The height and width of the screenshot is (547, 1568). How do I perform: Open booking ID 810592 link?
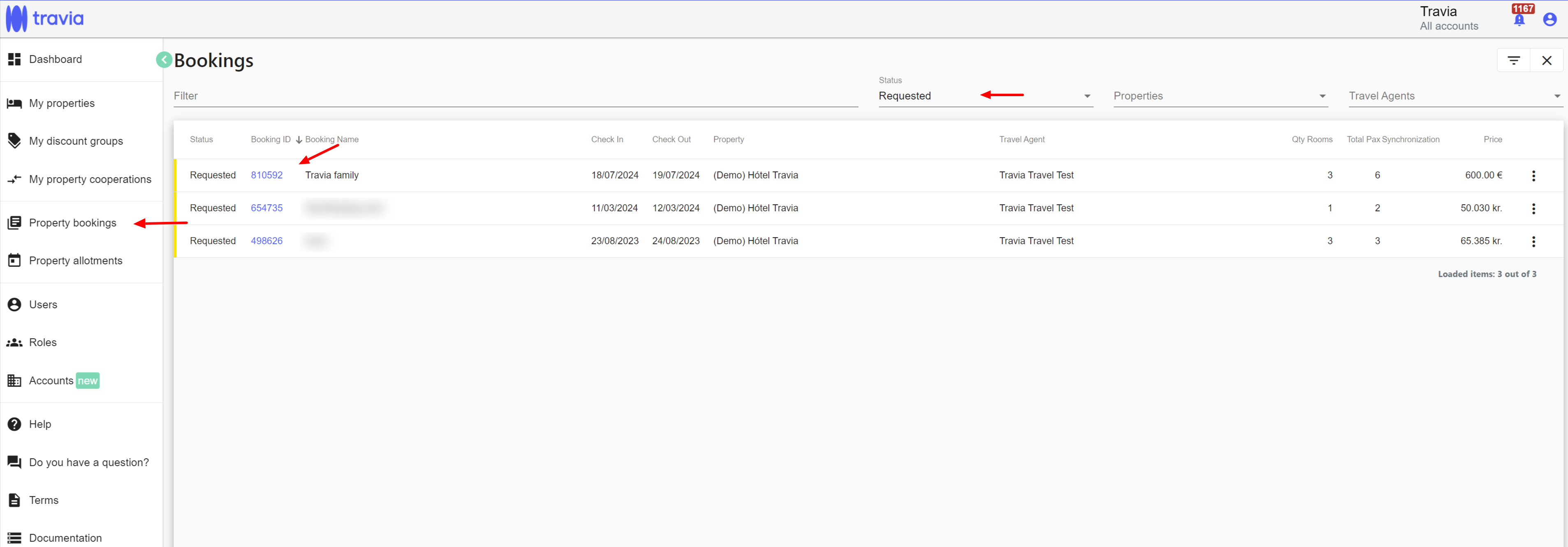266,175
